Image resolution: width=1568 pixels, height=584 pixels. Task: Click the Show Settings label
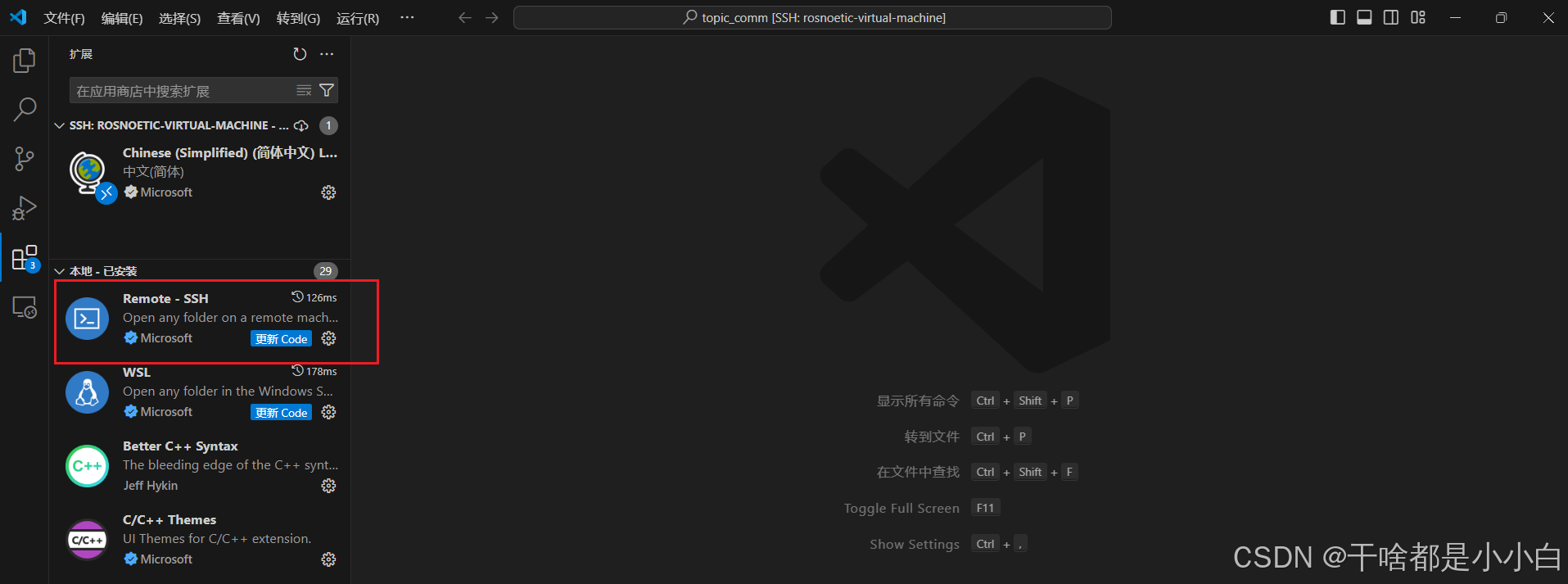(x=915, y=544)
